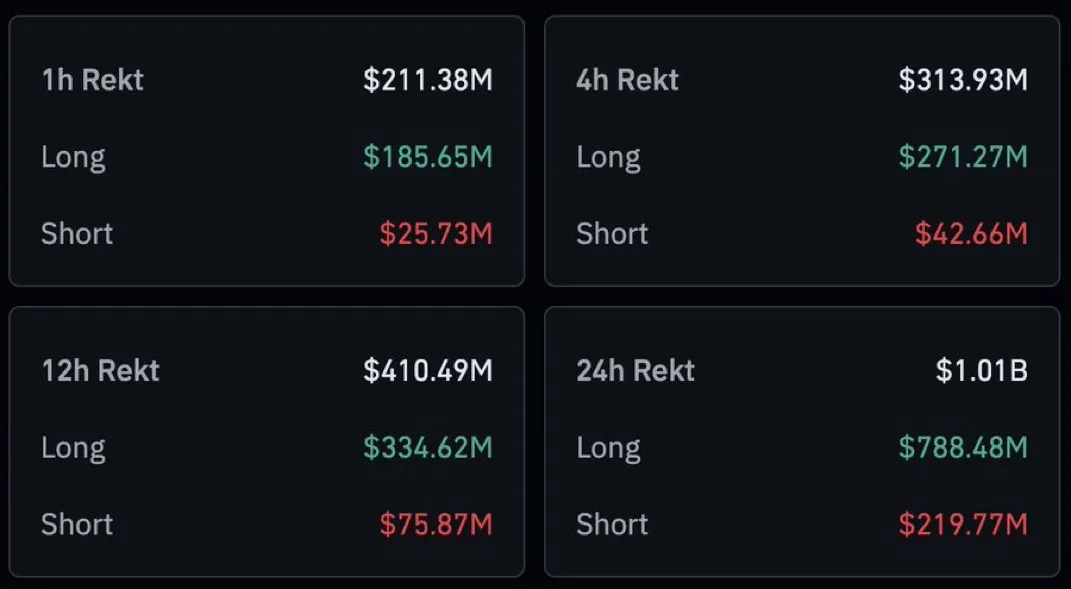
Task: Select the 1h Short value $25.73M
Action: (x=436, y=234)
